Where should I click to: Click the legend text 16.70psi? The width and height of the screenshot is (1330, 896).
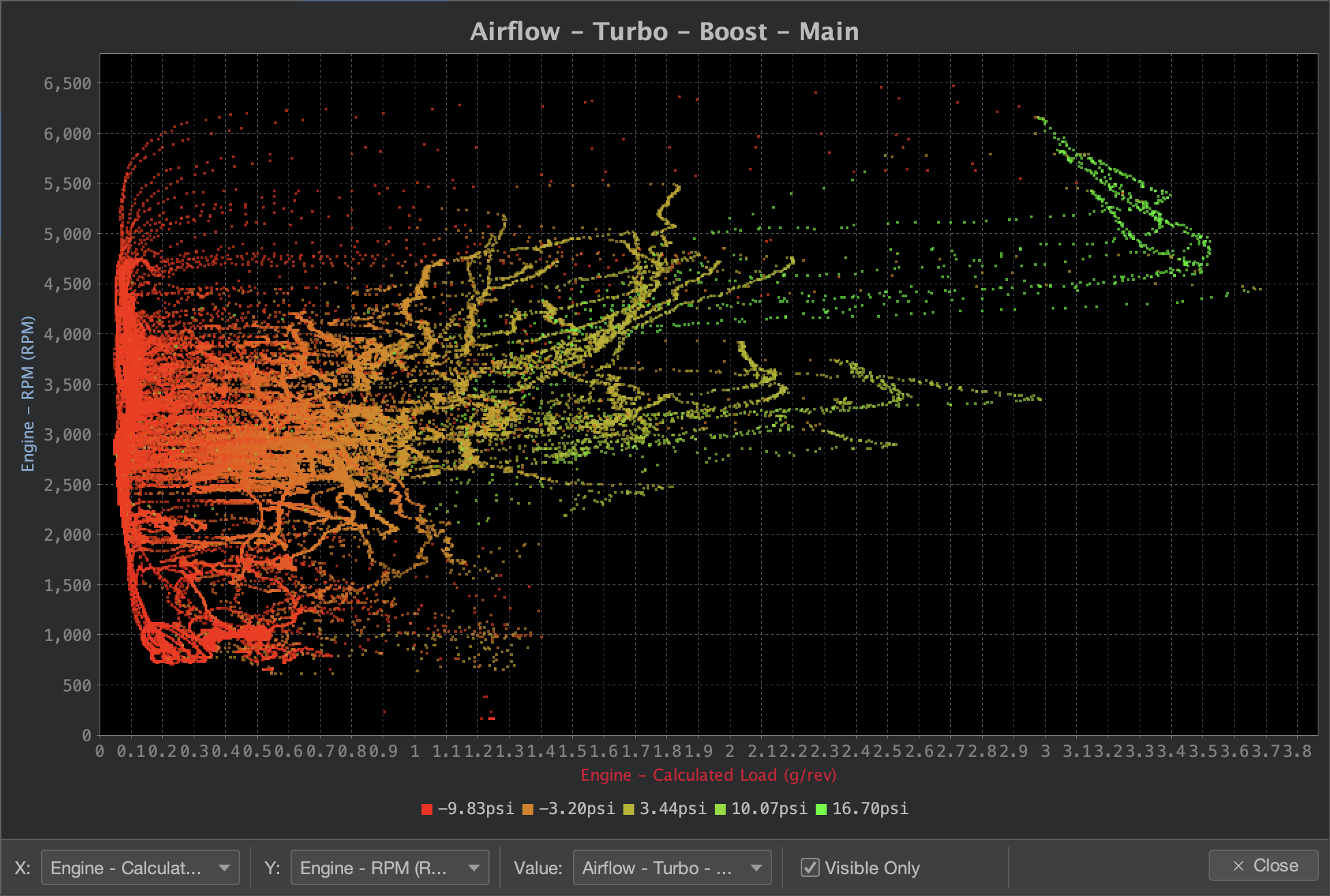tap(870, 809)
